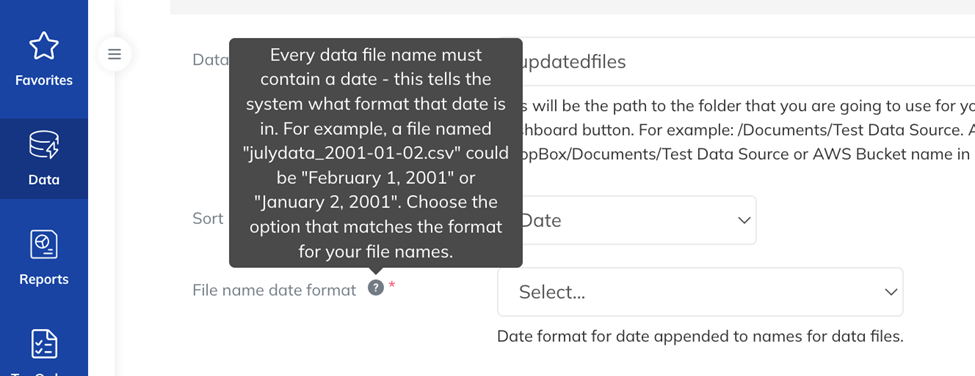The image size is (975, 376).
Task: Click the Data label in sidebar
Action: [x=44, y=180]
